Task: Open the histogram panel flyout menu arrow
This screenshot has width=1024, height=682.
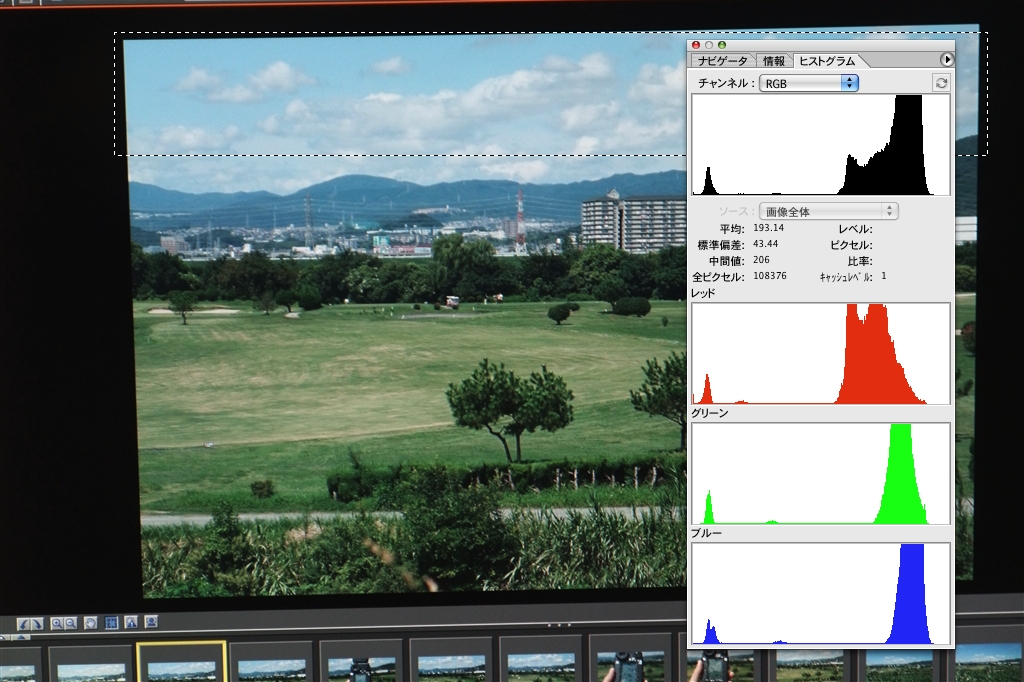Action: (947, 60)
